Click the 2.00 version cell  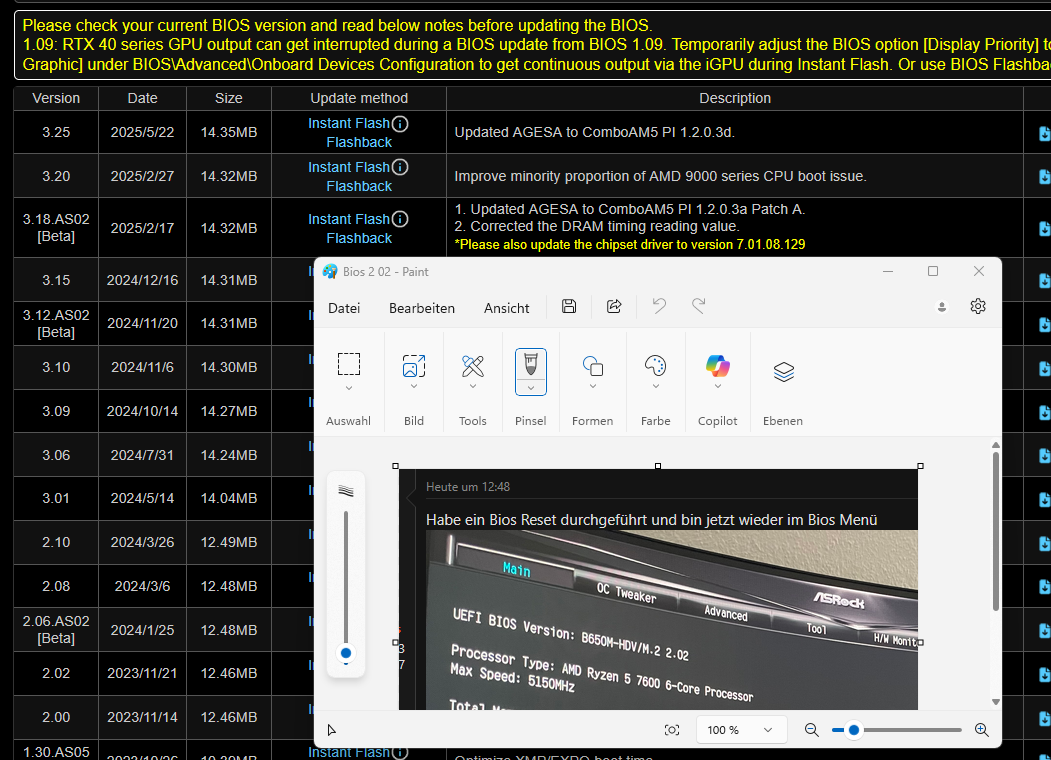(x=56, y=717)
